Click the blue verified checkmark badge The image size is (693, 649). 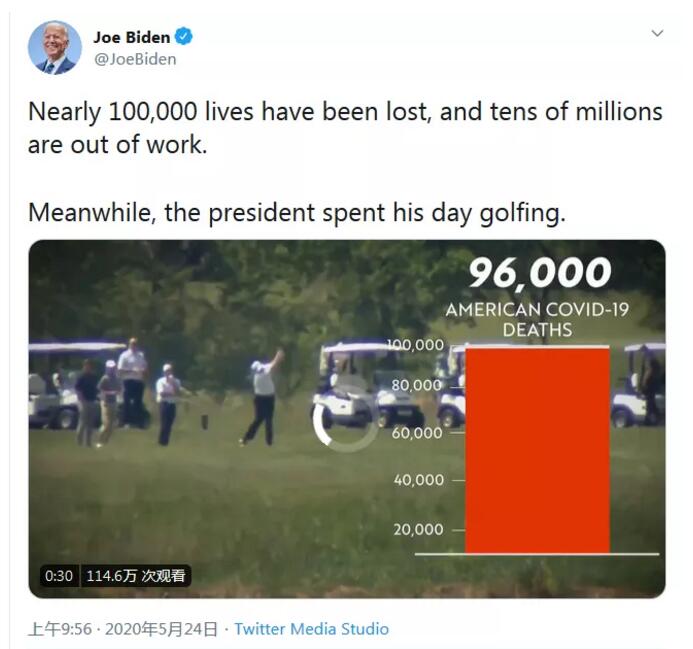coord(184,37)
